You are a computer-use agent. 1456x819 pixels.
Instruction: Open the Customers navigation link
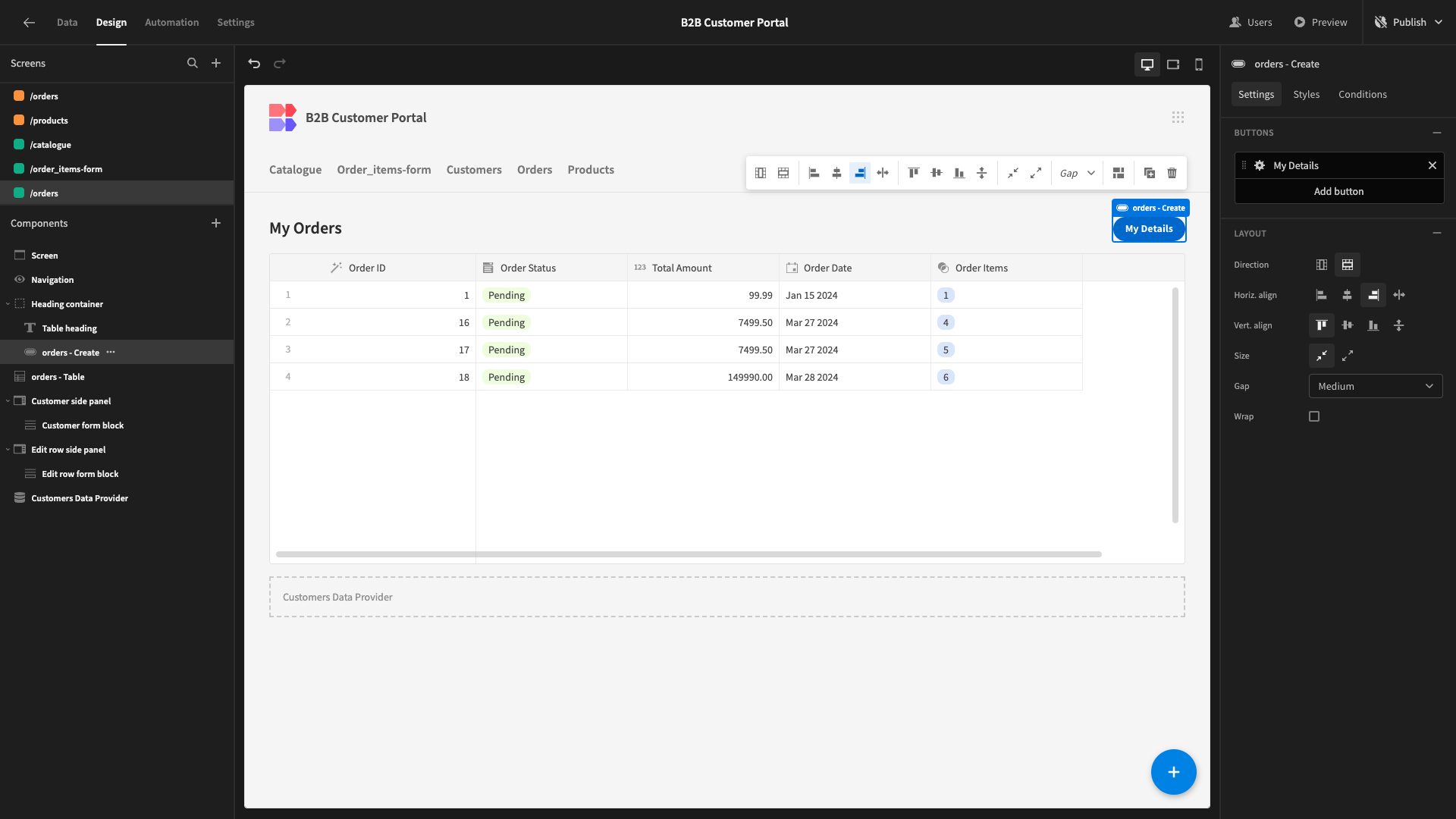[474, 170]
